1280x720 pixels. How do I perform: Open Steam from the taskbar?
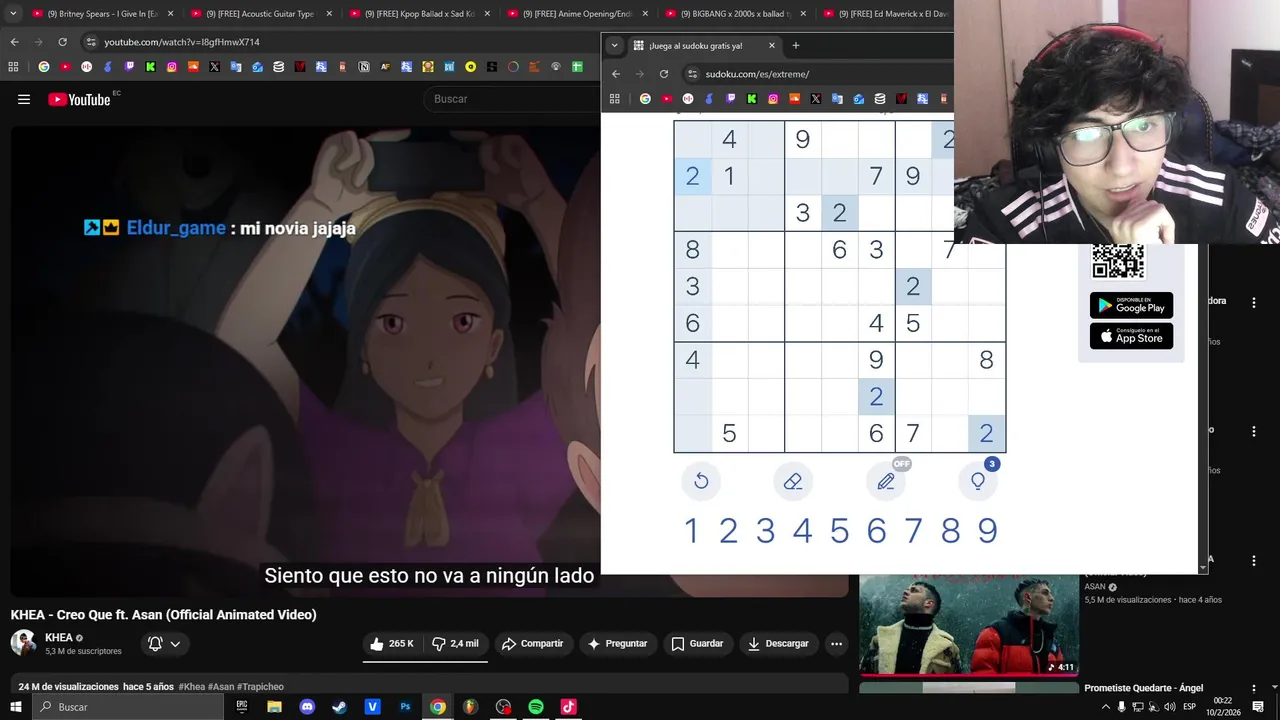click(x=340, y=707)
